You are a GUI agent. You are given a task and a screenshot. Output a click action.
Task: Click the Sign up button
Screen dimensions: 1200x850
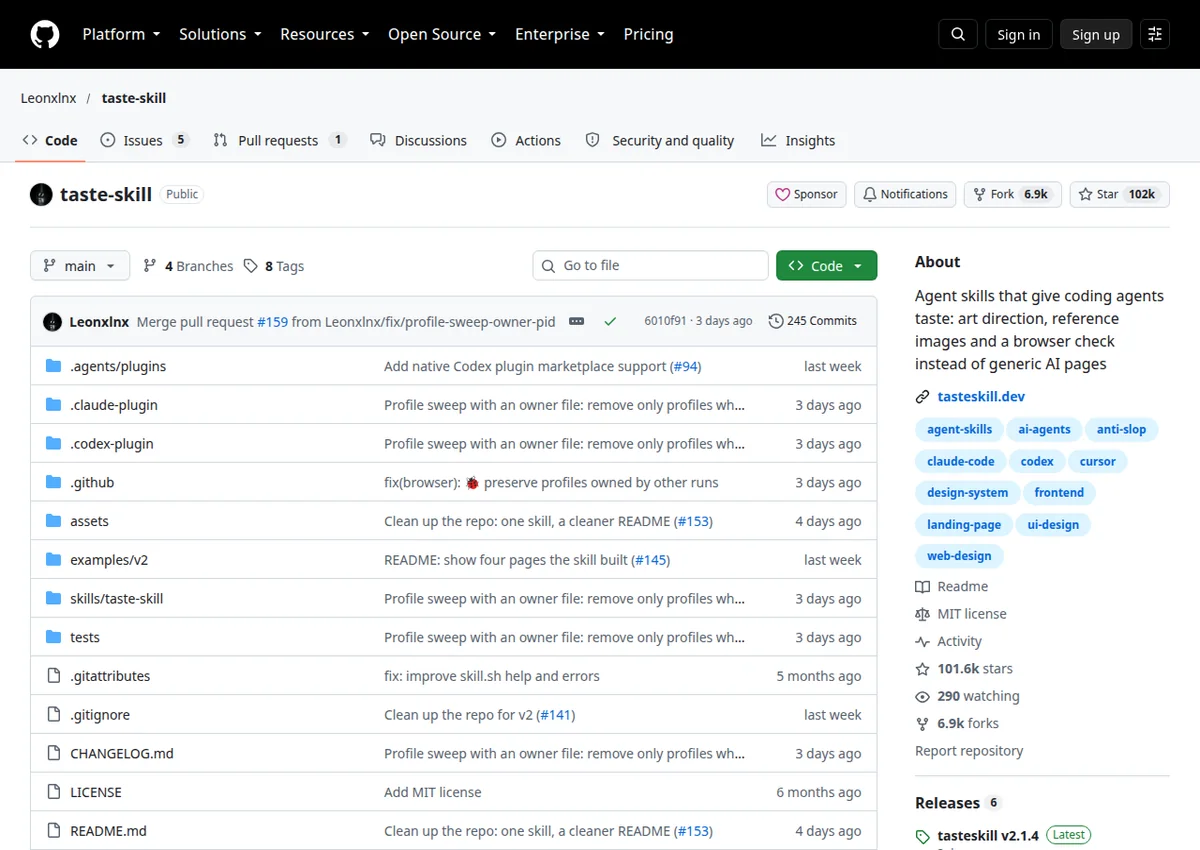point(1096,34)
